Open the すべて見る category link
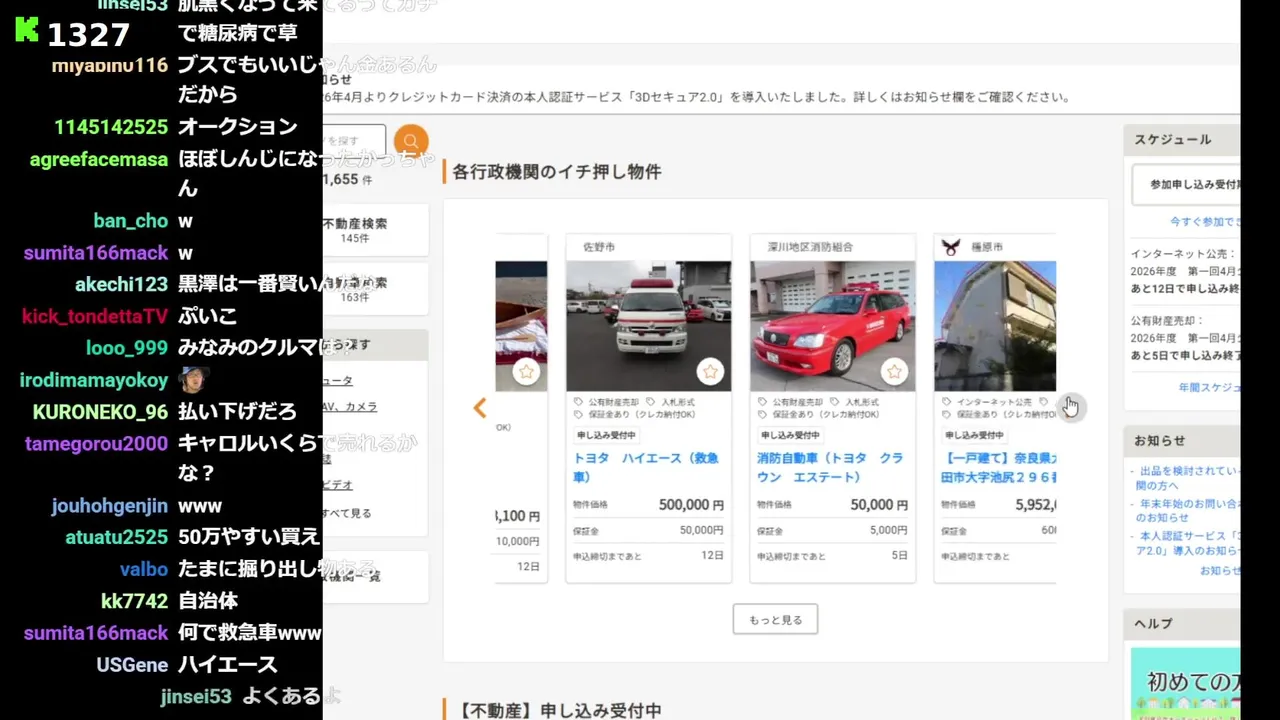 pos(347,513)
